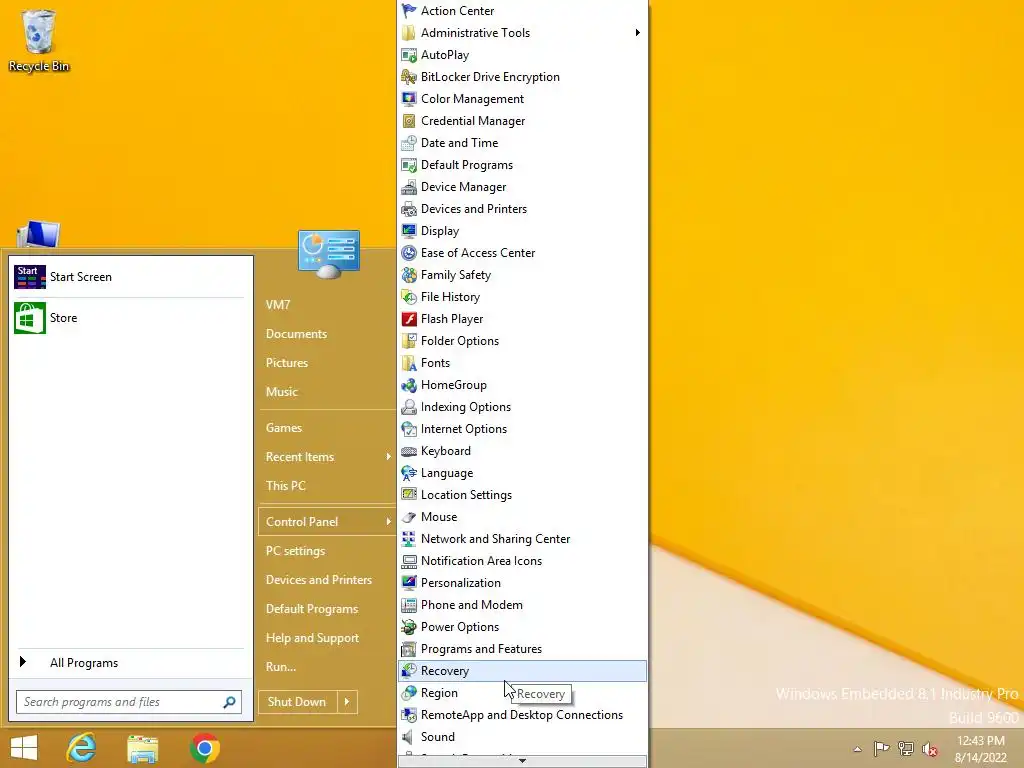Click the Credential Manager icon
This screenshot has width=1024, height=768.
click(x=409, y=121)
